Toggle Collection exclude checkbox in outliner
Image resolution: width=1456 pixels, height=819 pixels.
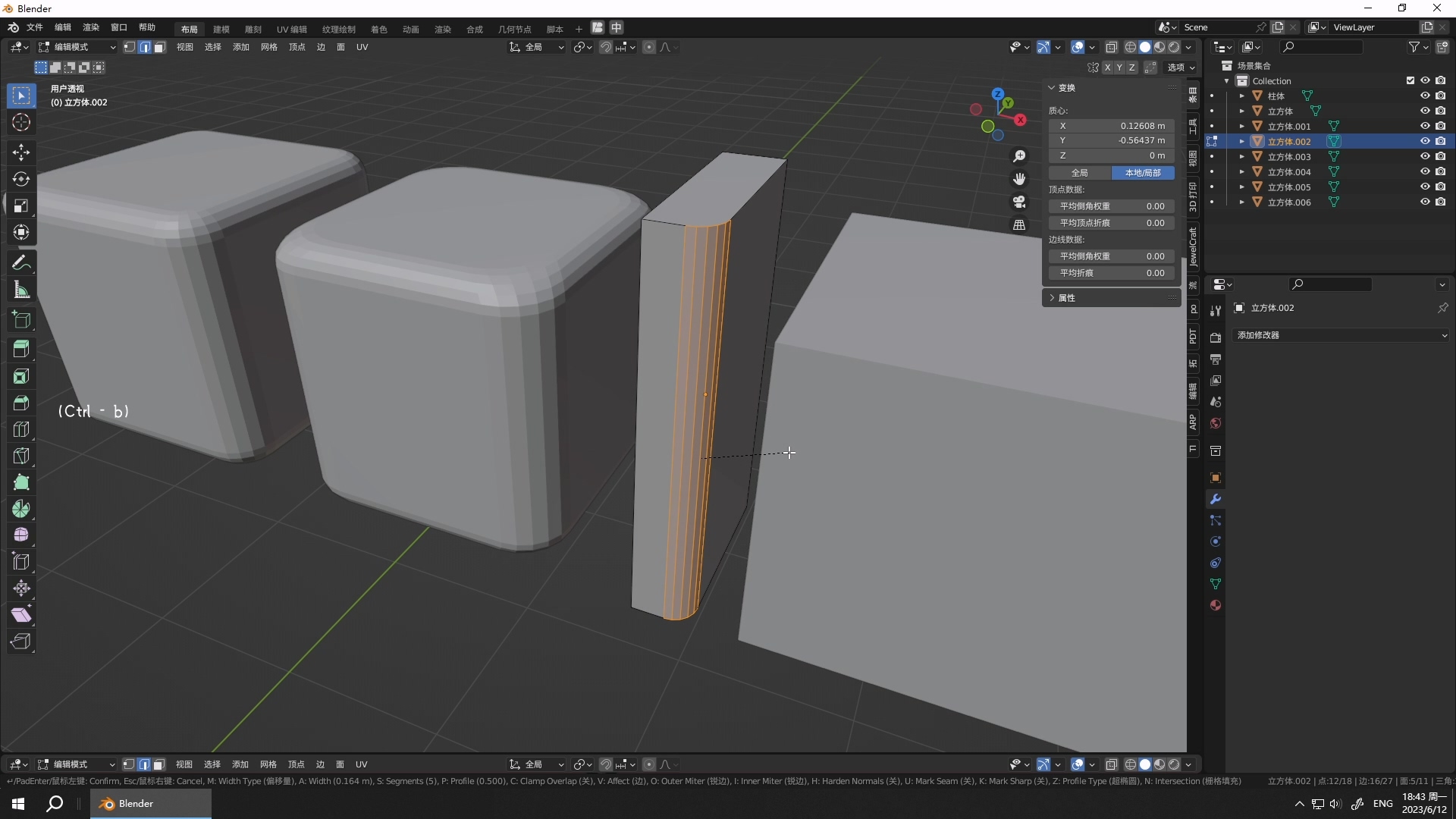point(1410,80)
